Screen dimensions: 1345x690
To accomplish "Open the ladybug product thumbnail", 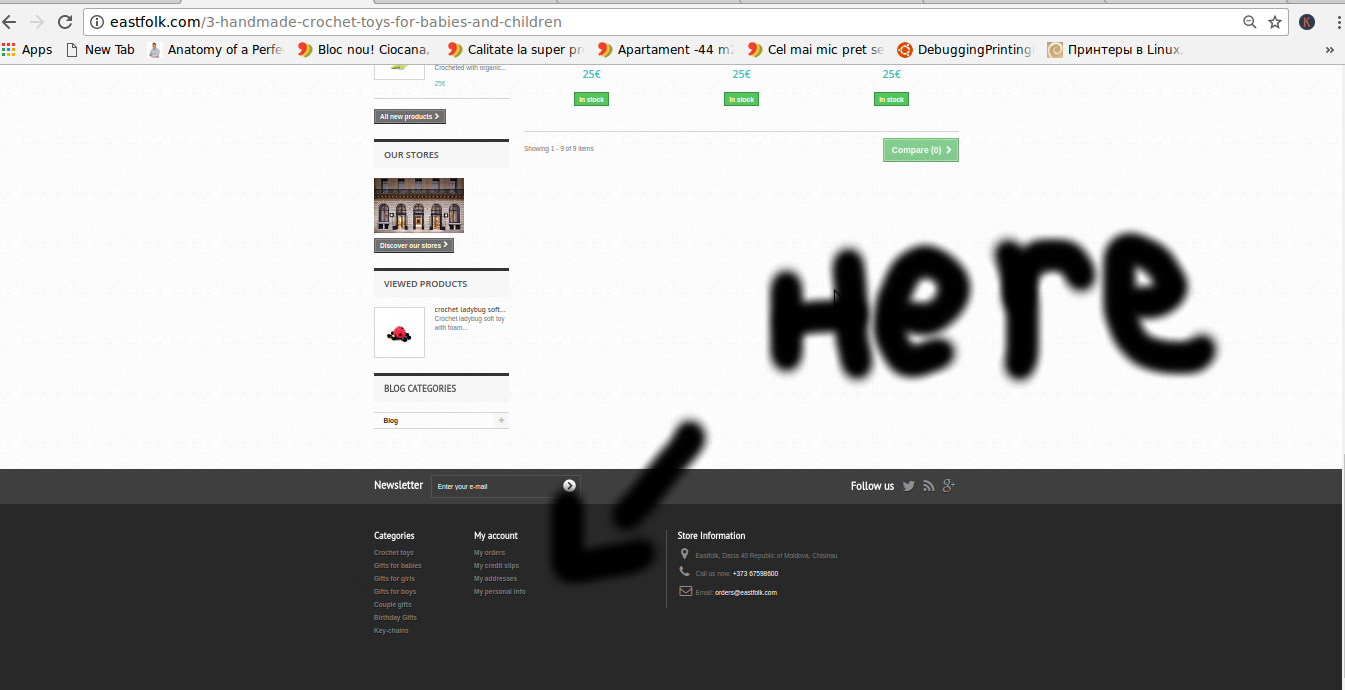I will coord(399,332).
